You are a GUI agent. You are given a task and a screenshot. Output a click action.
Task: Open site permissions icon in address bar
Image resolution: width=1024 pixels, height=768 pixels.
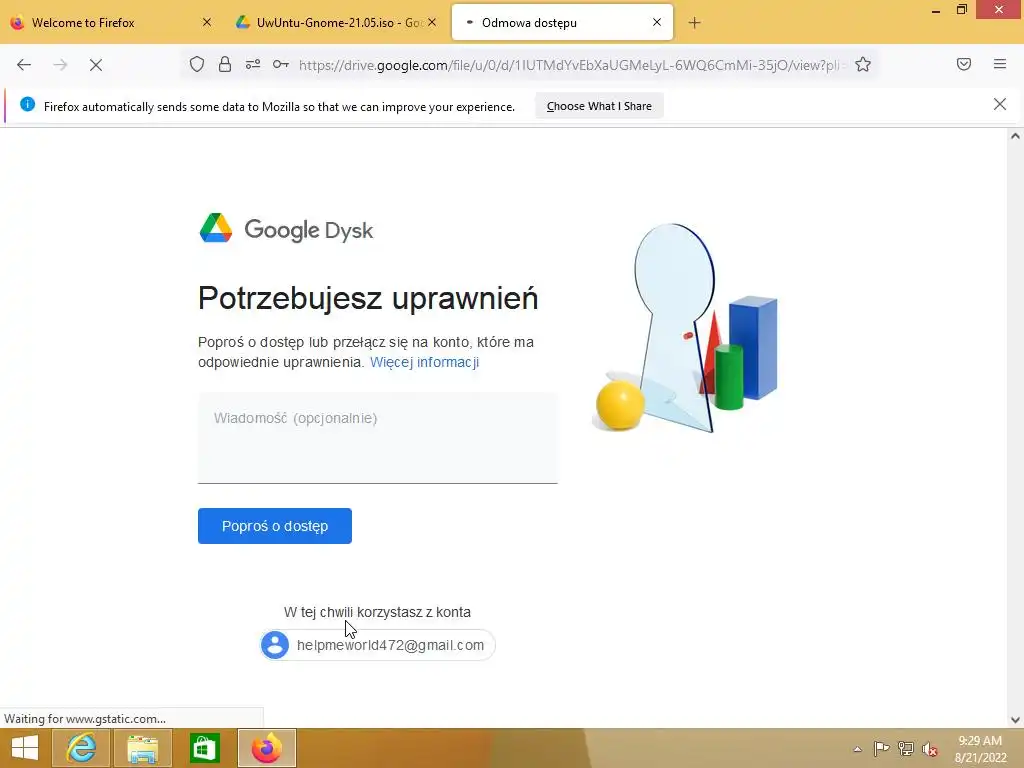coord(253,64)
